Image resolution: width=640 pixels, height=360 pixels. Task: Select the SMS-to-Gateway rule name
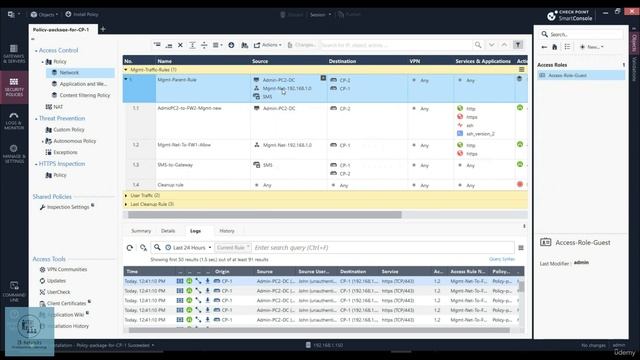[175, 165]
